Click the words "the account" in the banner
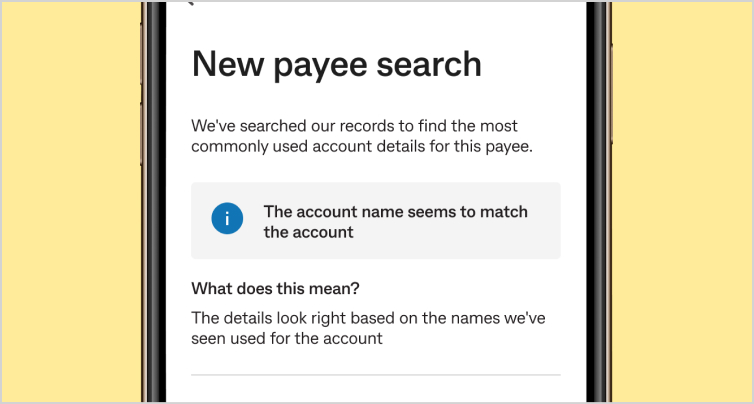 tap(308, 232)
